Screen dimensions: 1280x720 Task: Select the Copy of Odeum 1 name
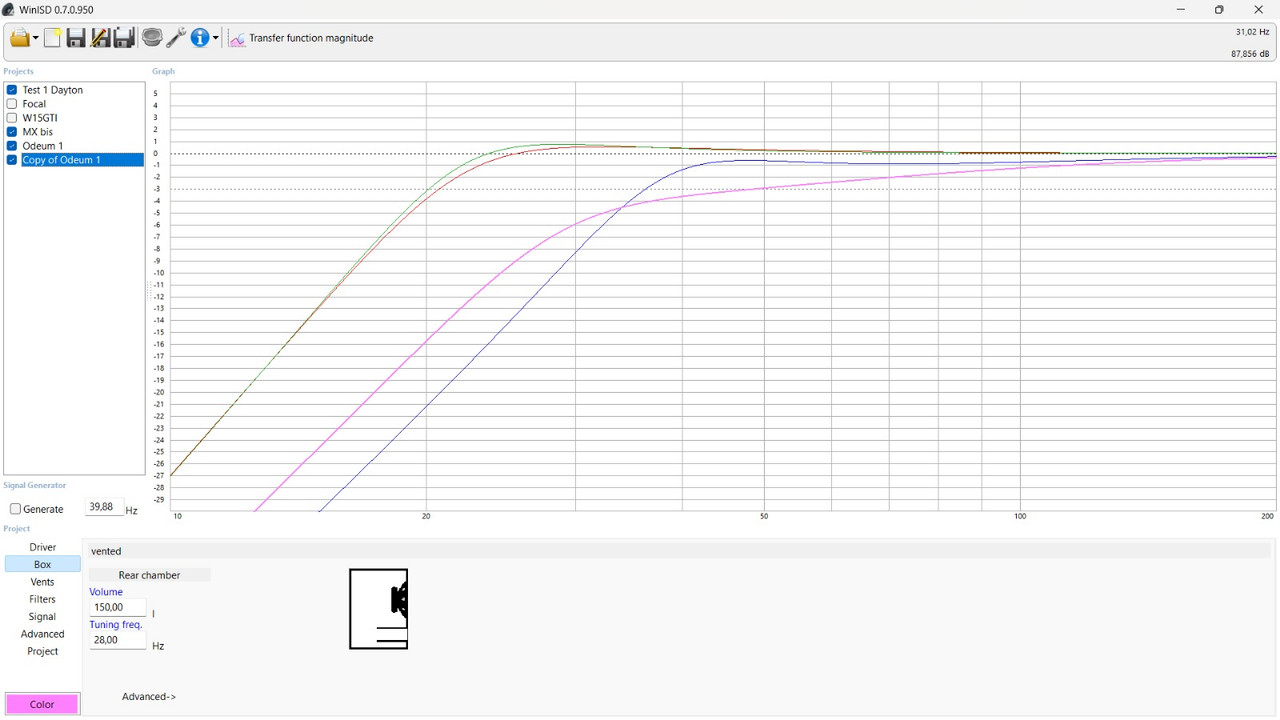[62, 160]
